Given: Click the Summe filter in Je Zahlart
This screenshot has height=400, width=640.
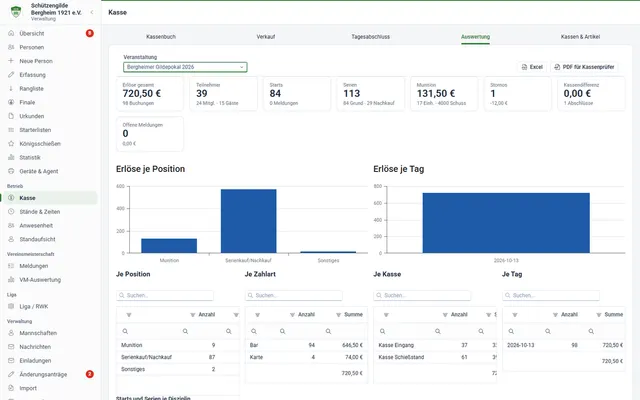Looking at the screenshot, I should (338, 315).
